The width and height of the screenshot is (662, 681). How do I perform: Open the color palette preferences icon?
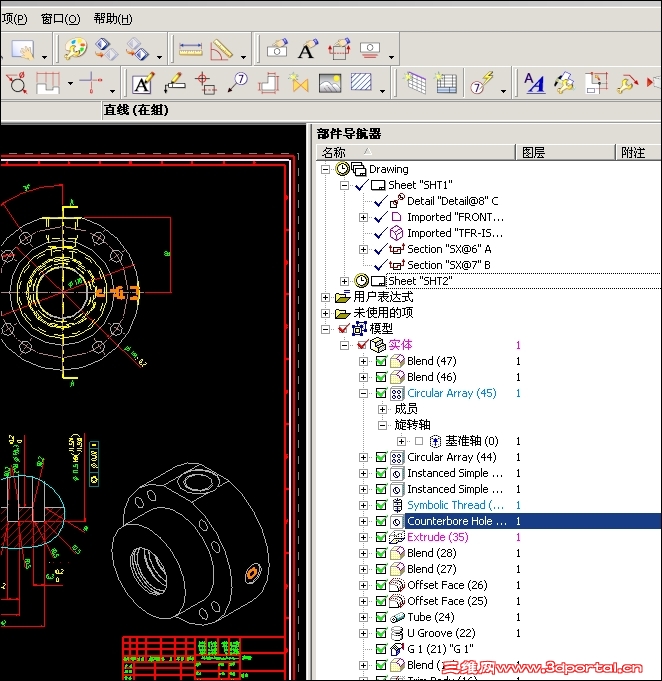(76, 49)
